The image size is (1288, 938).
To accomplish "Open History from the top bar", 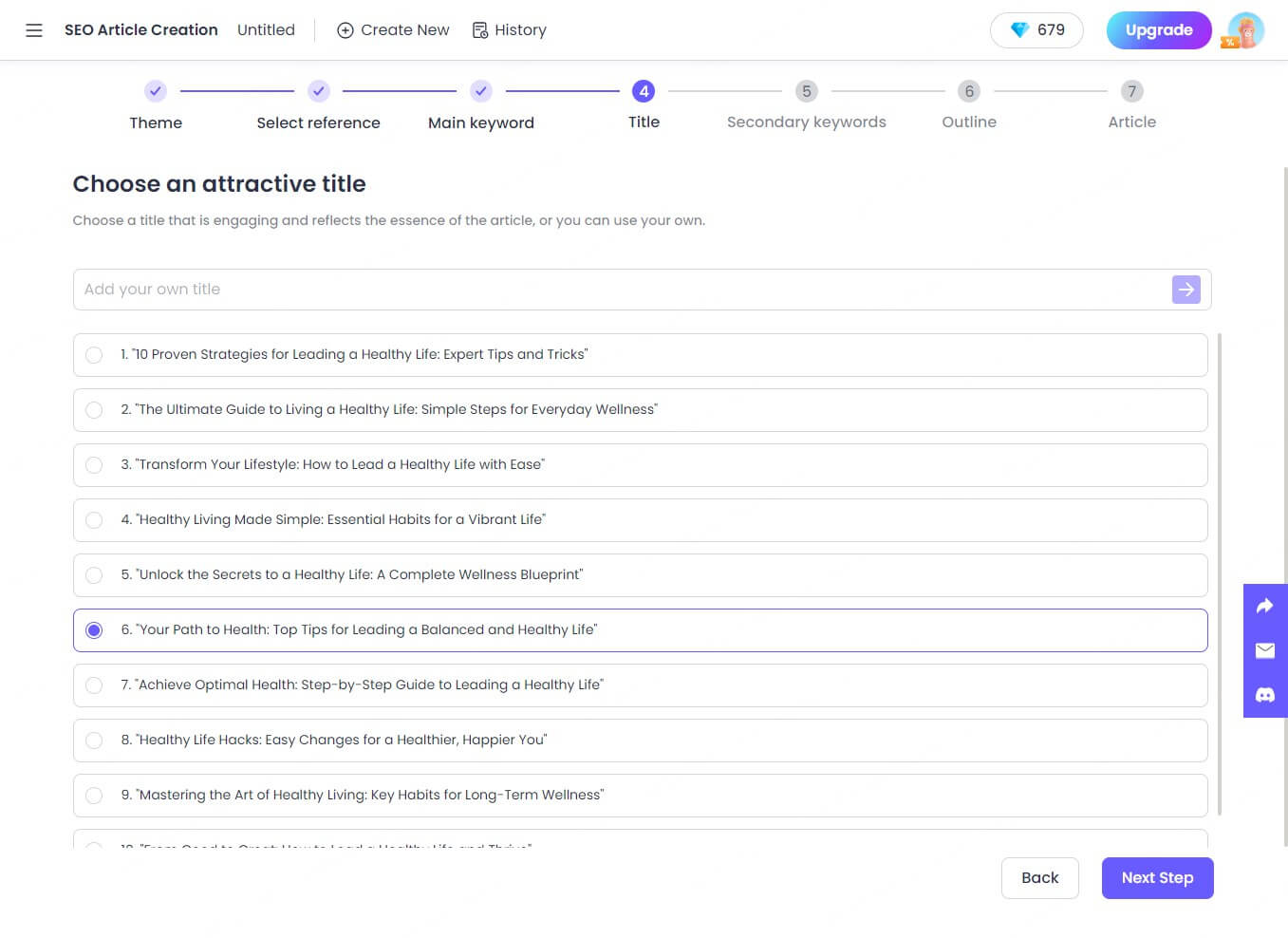I will click(510, 30).
